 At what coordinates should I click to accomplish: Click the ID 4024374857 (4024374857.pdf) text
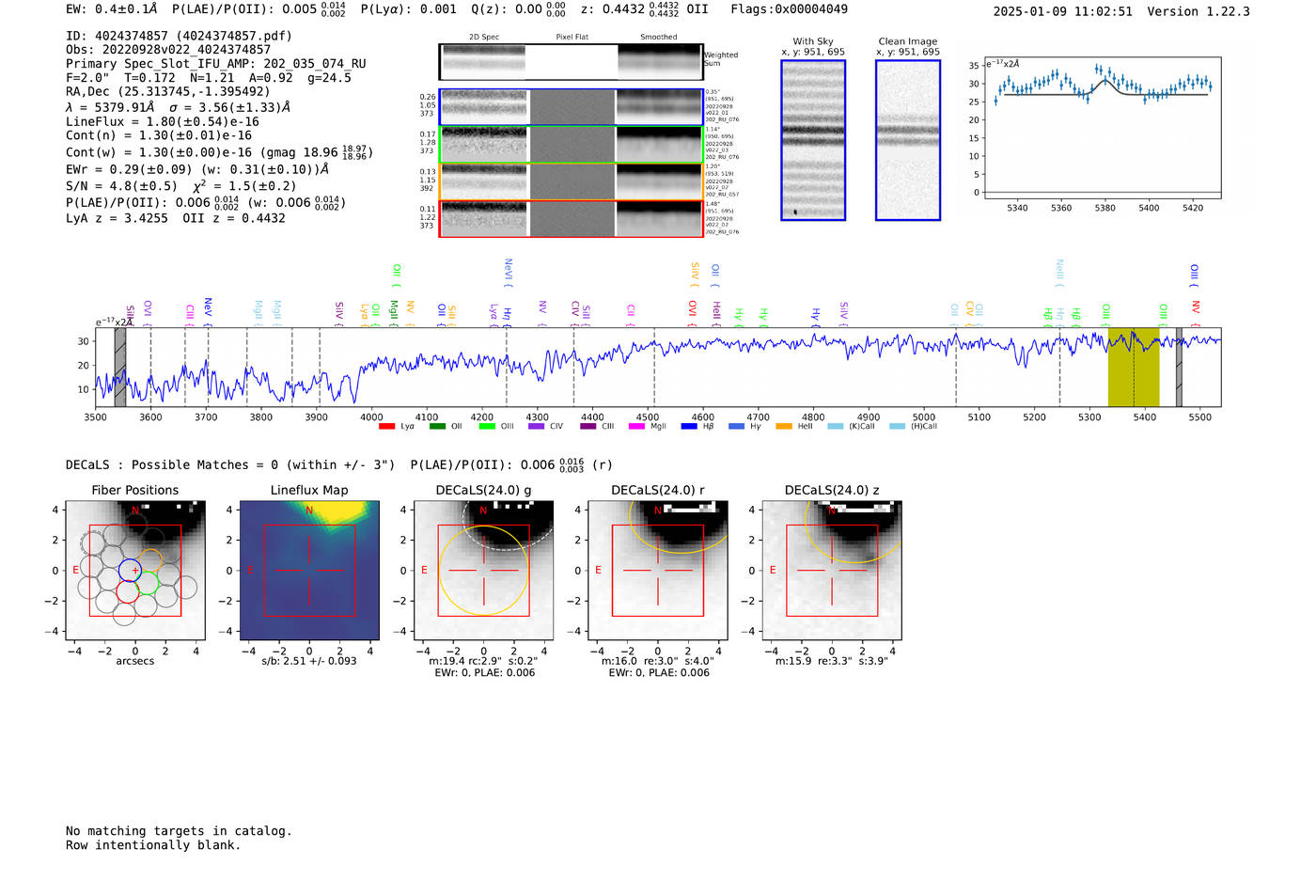[179, 36]
